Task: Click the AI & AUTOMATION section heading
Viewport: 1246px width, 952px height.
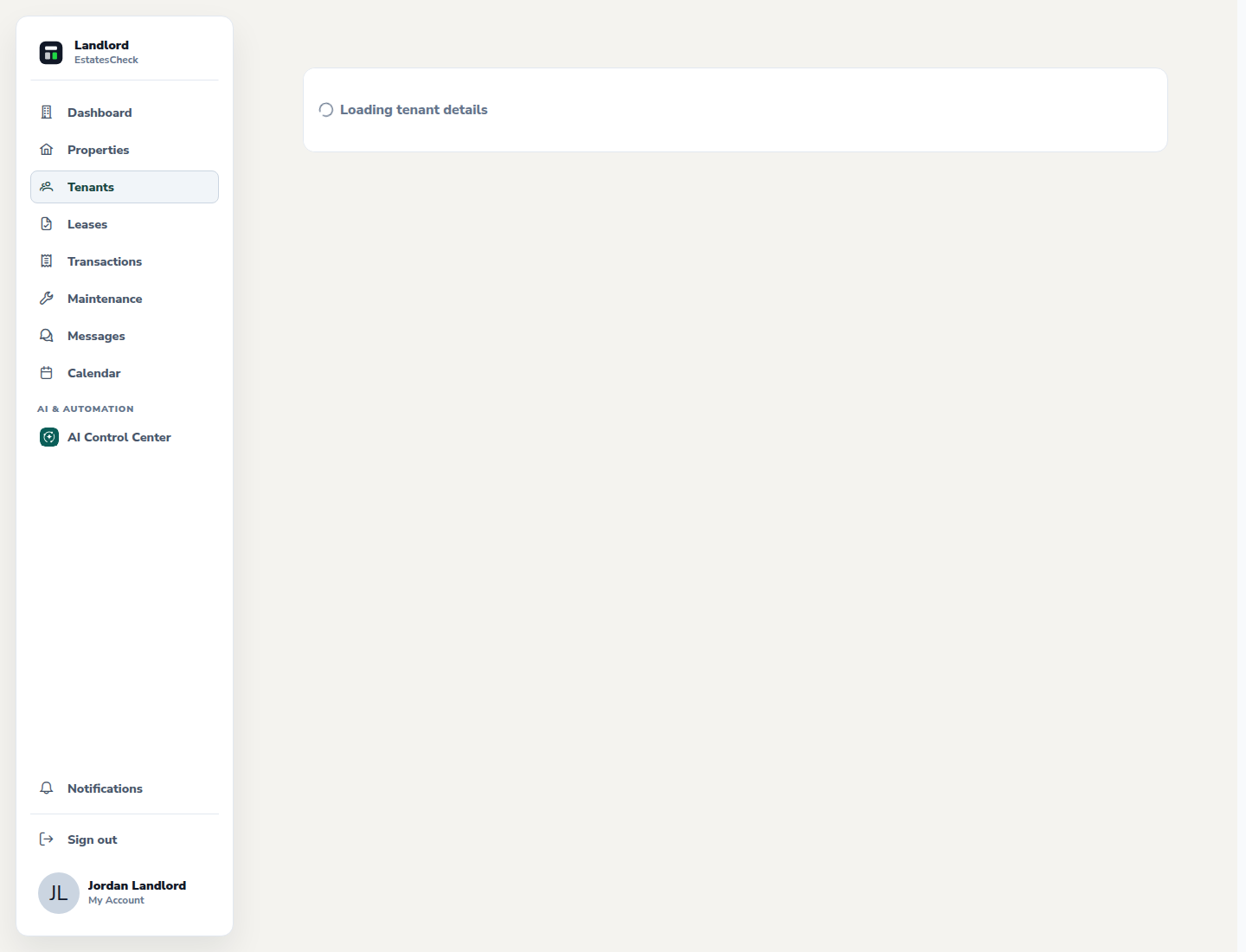Action: point(86,408)
